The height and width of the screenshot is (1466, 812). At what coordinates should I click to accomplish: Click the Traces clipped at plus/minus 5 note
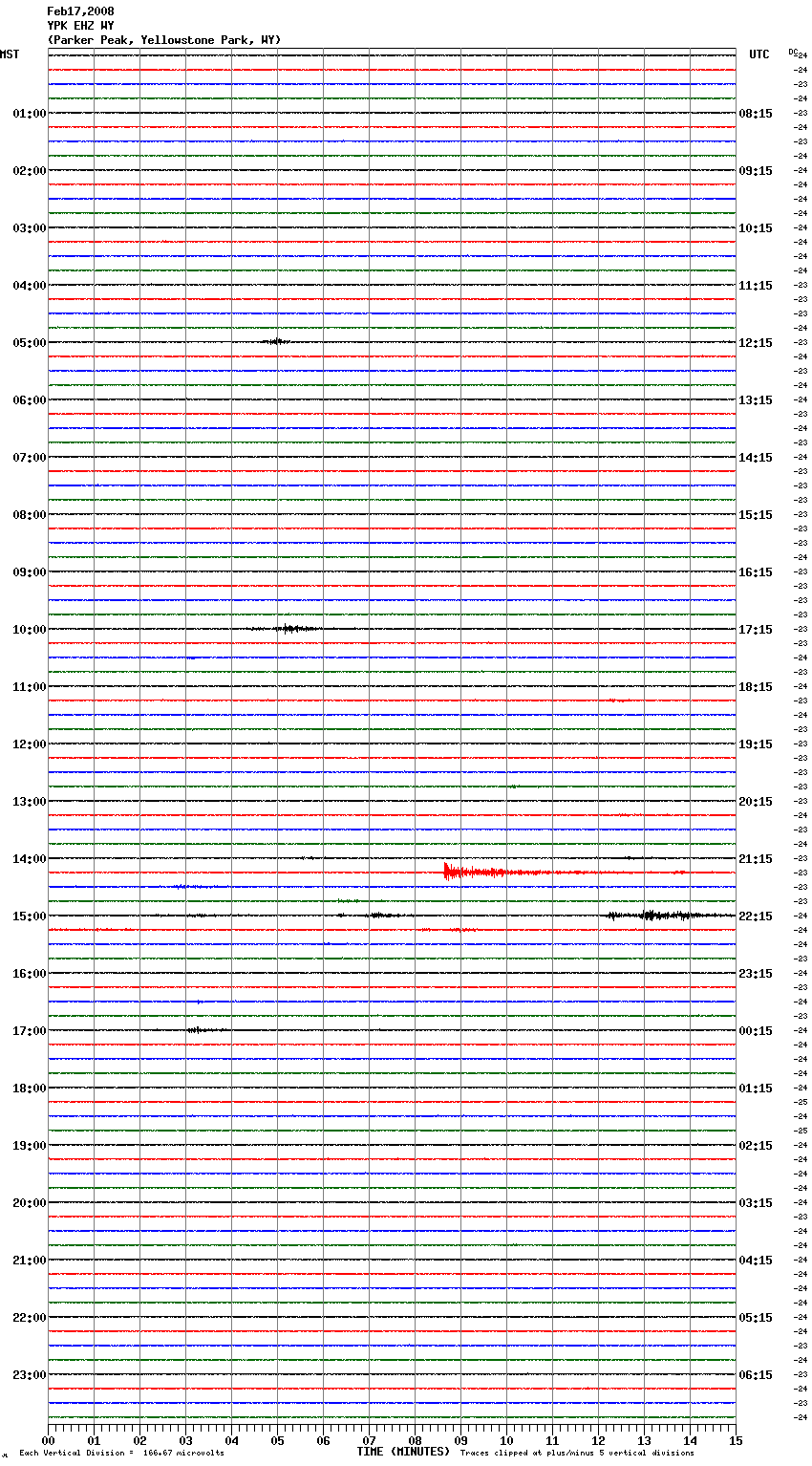tap(577, 1454)
